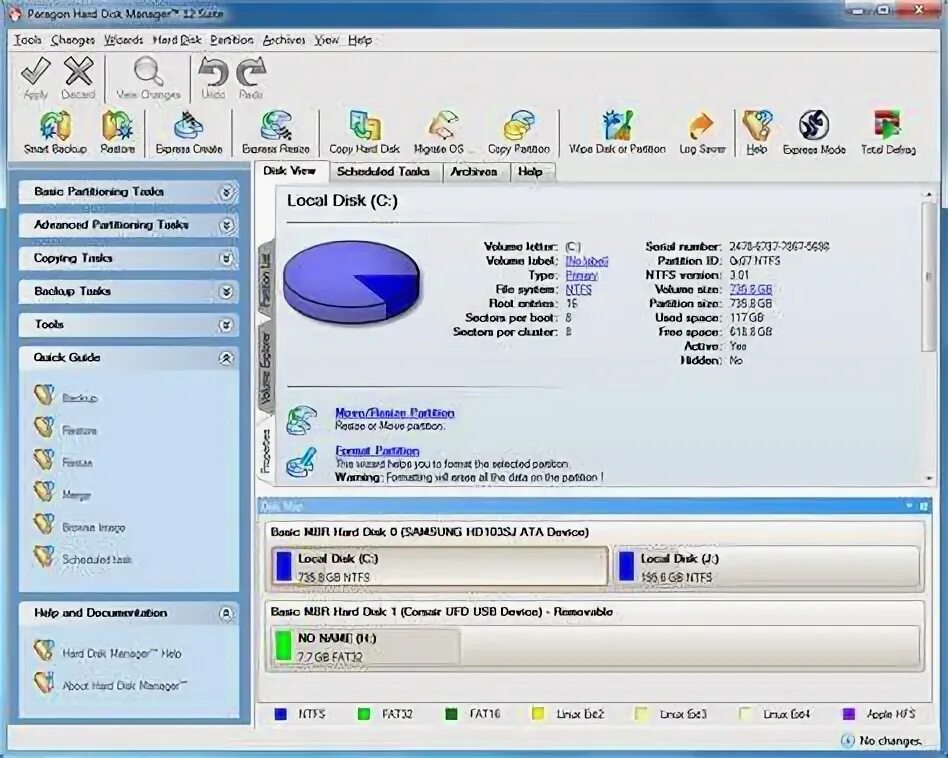Open the Hard Disk menu
Image resolution: width=948 pixels, height=758 pixels.
tap(177, 40)
